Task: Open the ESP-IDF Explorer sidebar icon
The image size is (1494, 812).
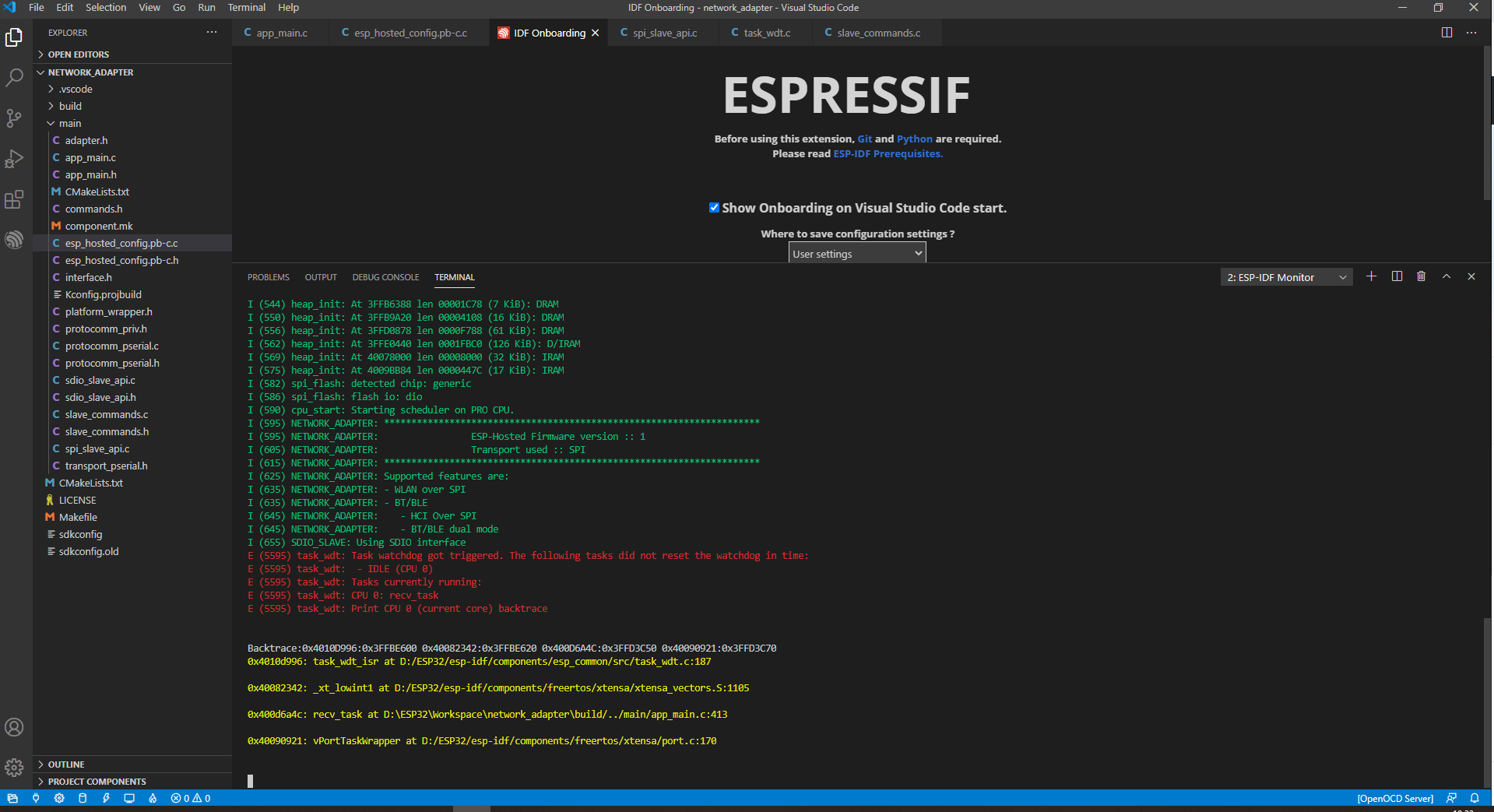Action: (x=14, y=239)
